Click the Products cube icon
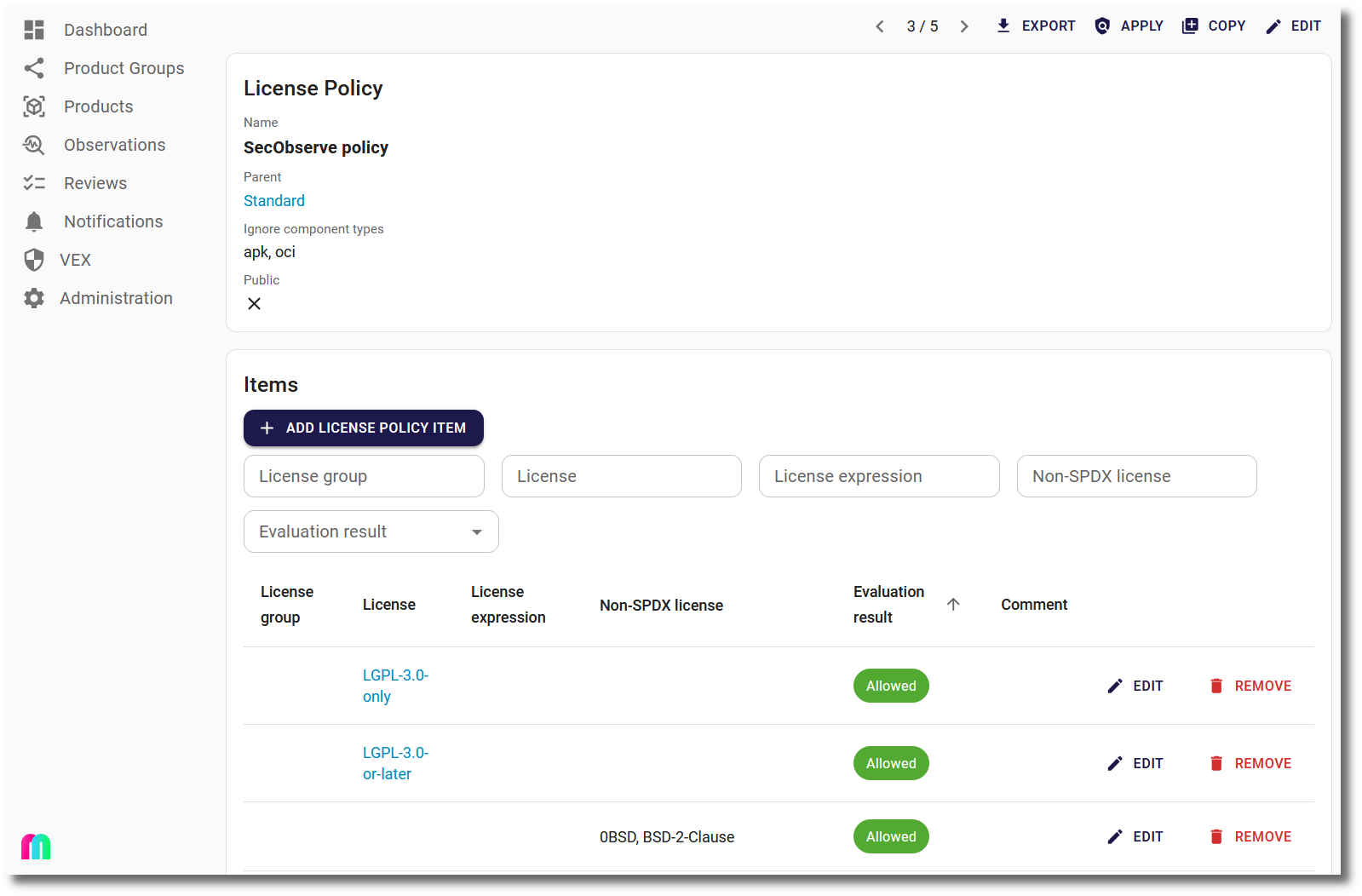 (x=34, y=106)
